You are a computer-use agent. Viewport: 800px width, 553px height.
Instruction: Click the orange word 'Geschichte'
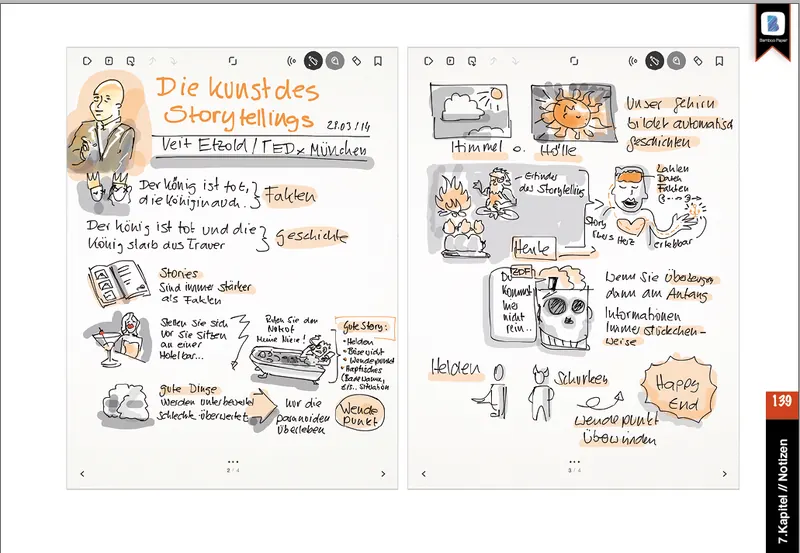312,237
